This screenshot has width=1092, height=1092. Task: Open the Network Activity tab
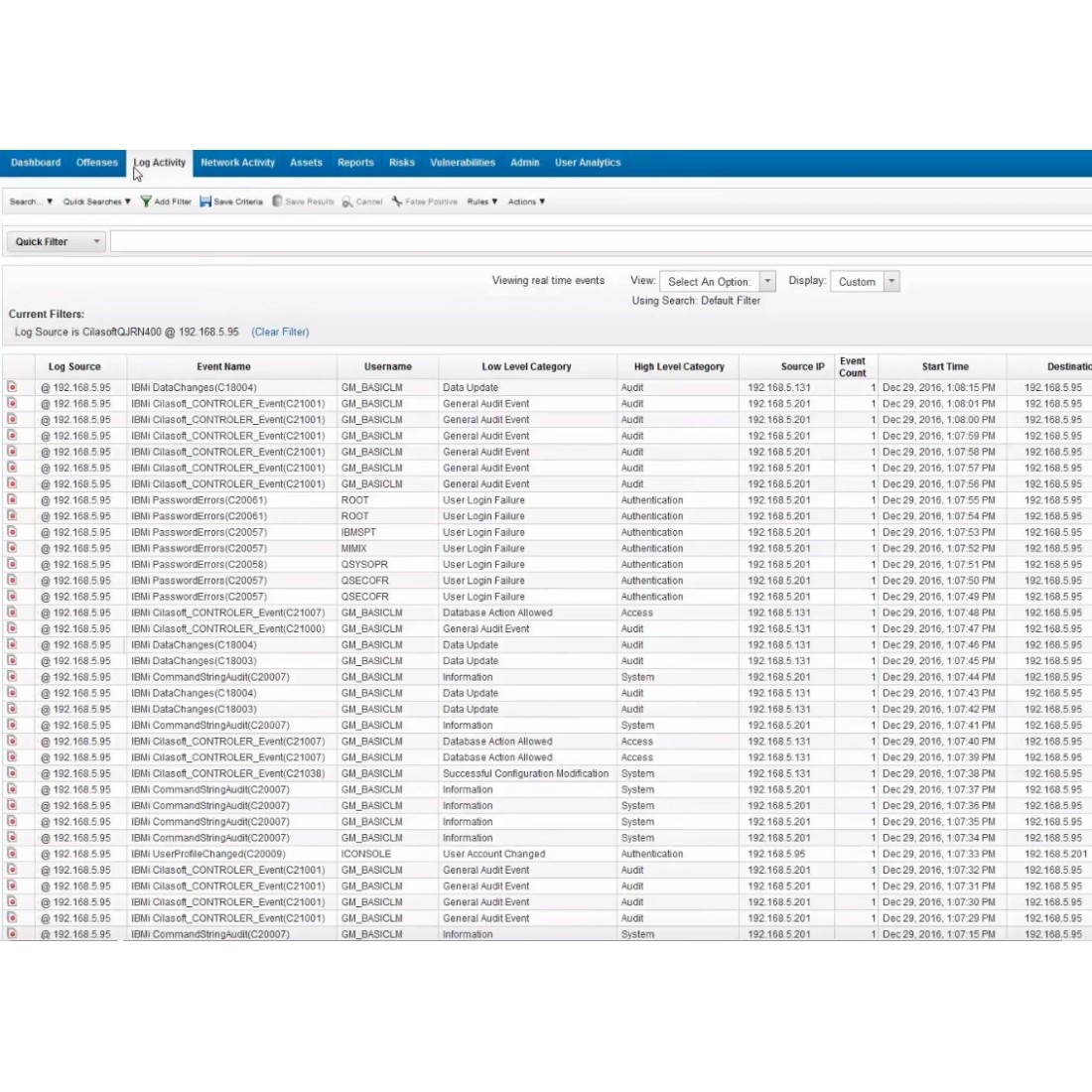click(238, 162)
